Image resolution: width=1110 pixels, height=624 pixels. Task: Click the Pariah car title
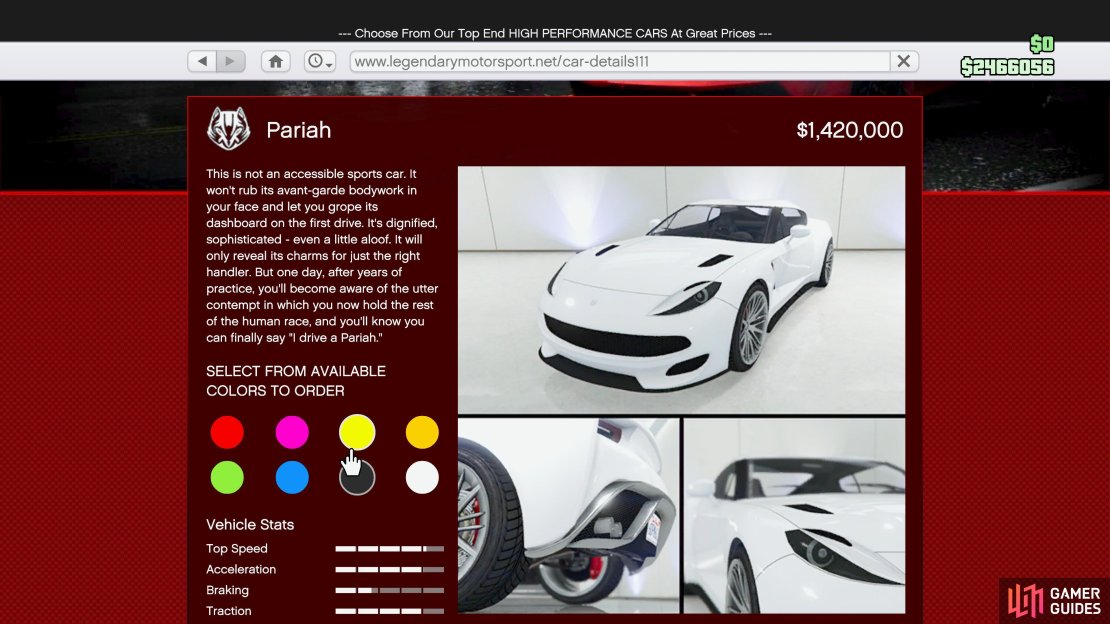coord(299,130)
